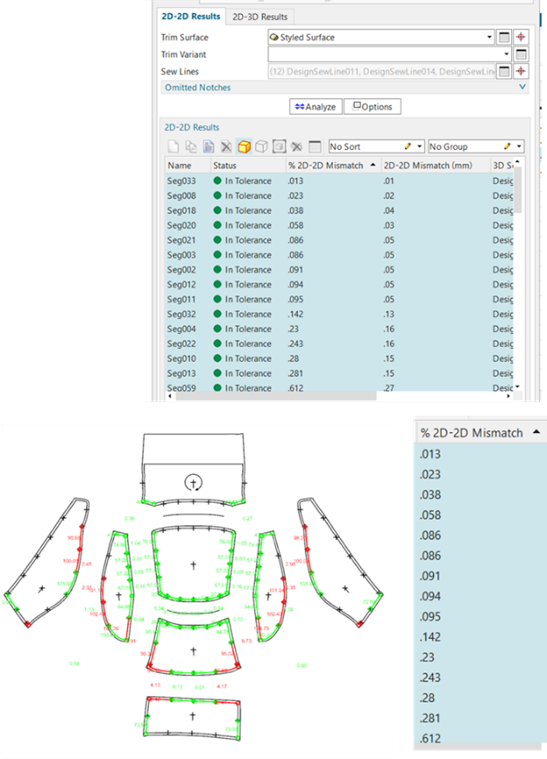
Task: Click the table icon beside Styled Surface
Action: (504, 37)
